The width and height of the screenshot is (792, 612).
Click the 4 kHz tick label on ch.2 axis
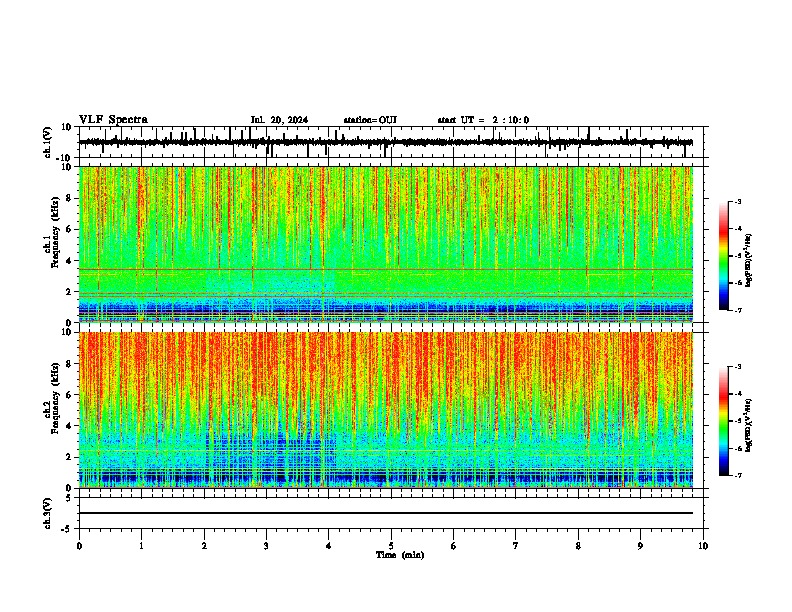click(x=69, y=426)
